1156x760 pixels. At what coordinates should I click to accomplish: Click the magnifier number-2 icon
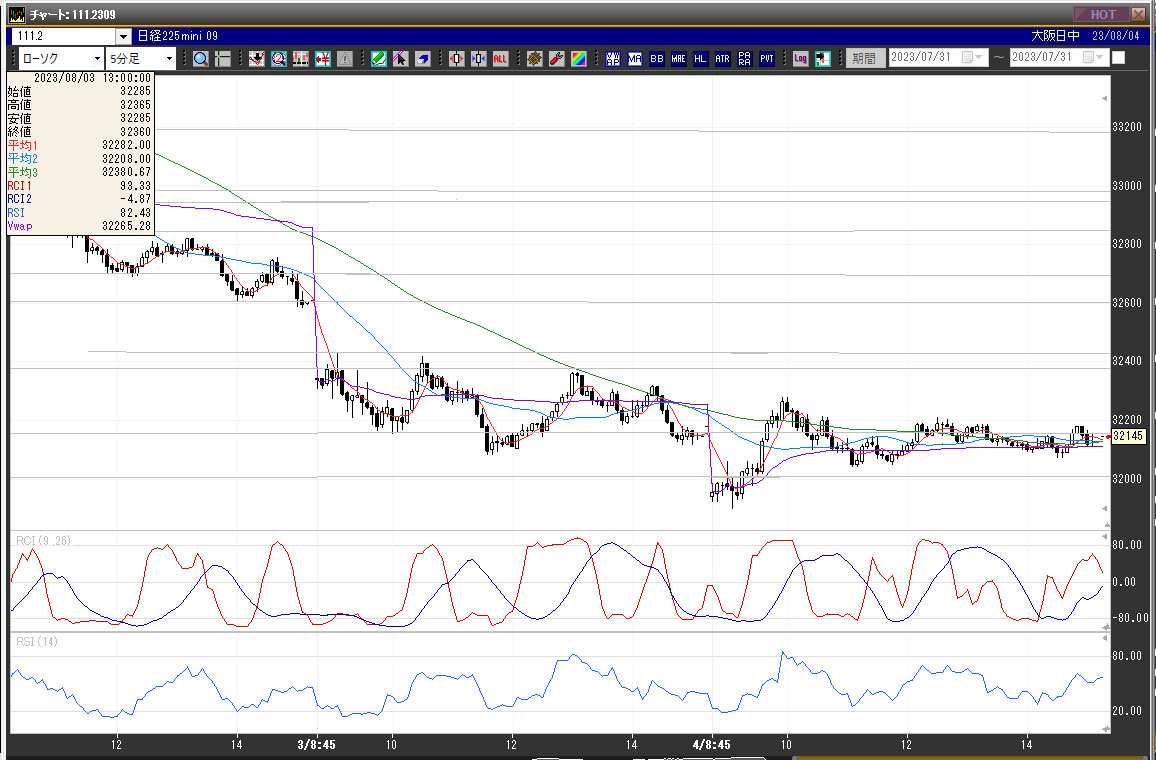pyautogui.click(x=279, y=59)
